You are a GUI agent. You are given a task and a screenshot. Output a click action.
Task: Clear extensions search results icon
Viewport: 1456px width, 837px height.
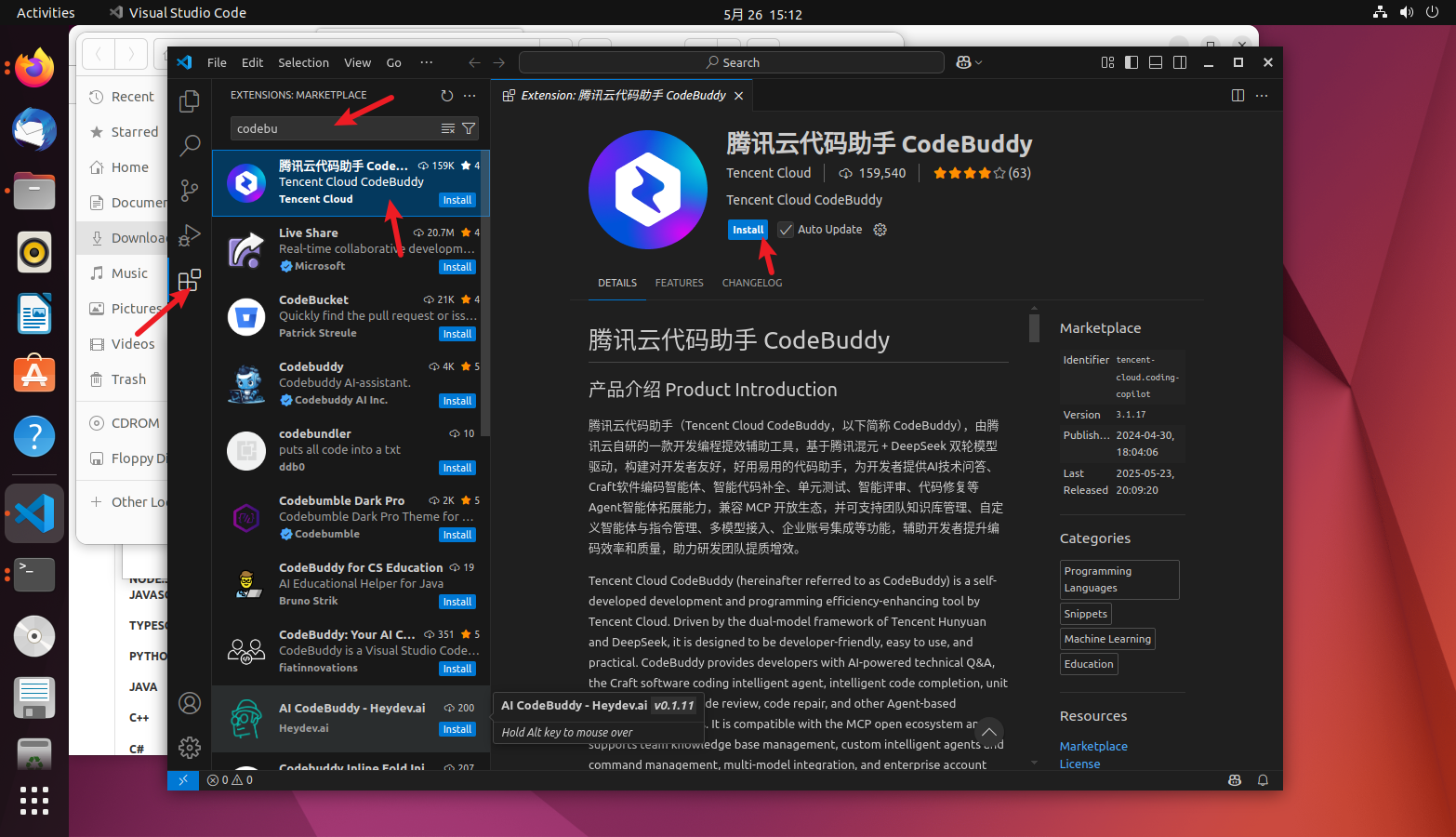tap(448, 128)
